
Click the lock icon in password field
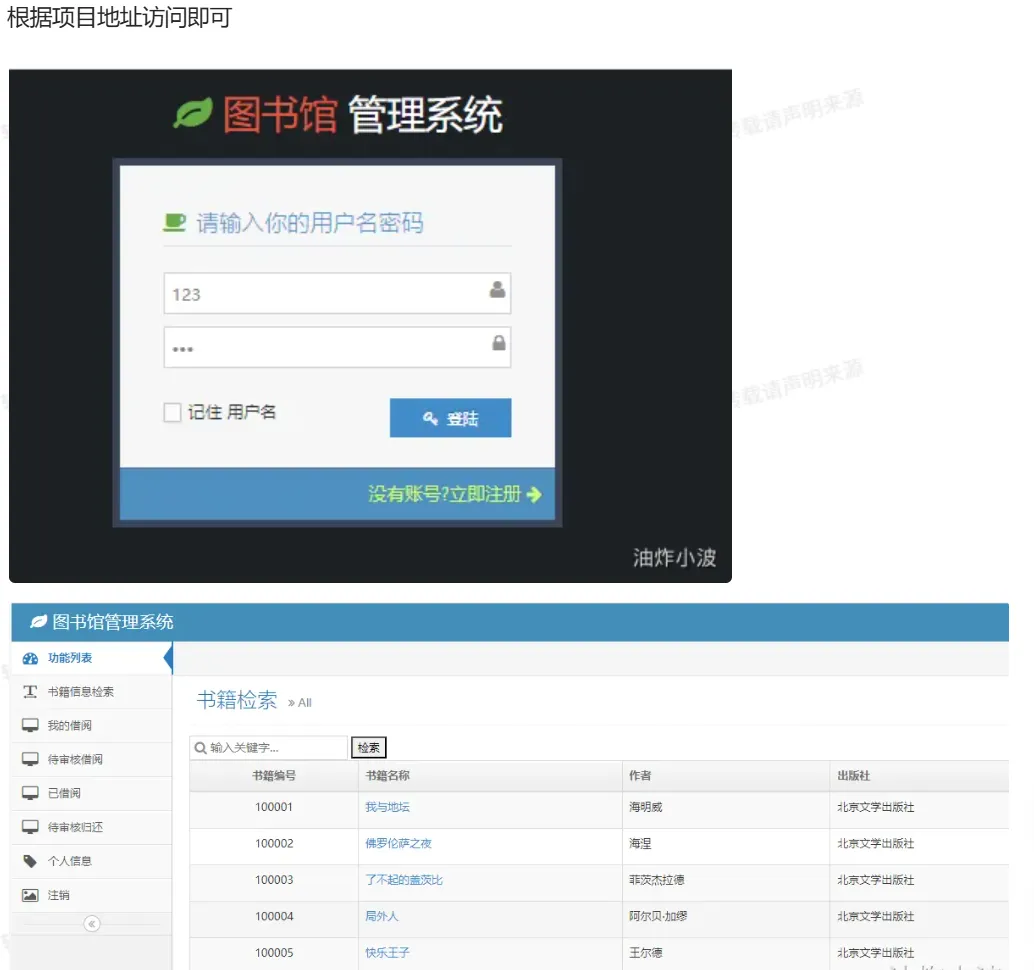click(499, 342)
